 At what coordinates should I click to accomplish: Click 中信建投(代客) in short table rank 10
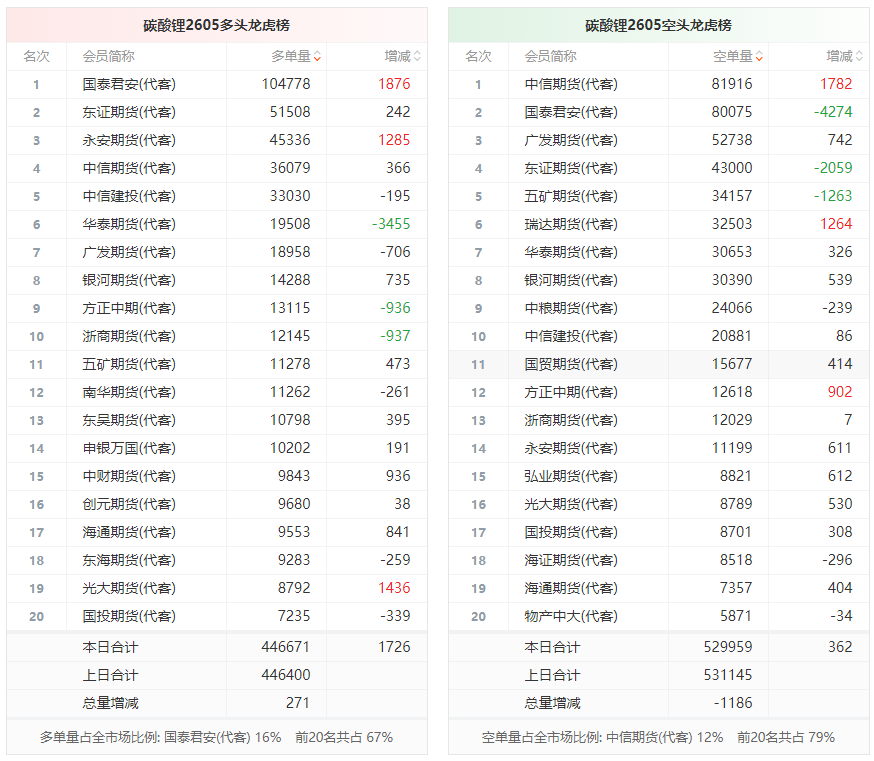point(571,336)
